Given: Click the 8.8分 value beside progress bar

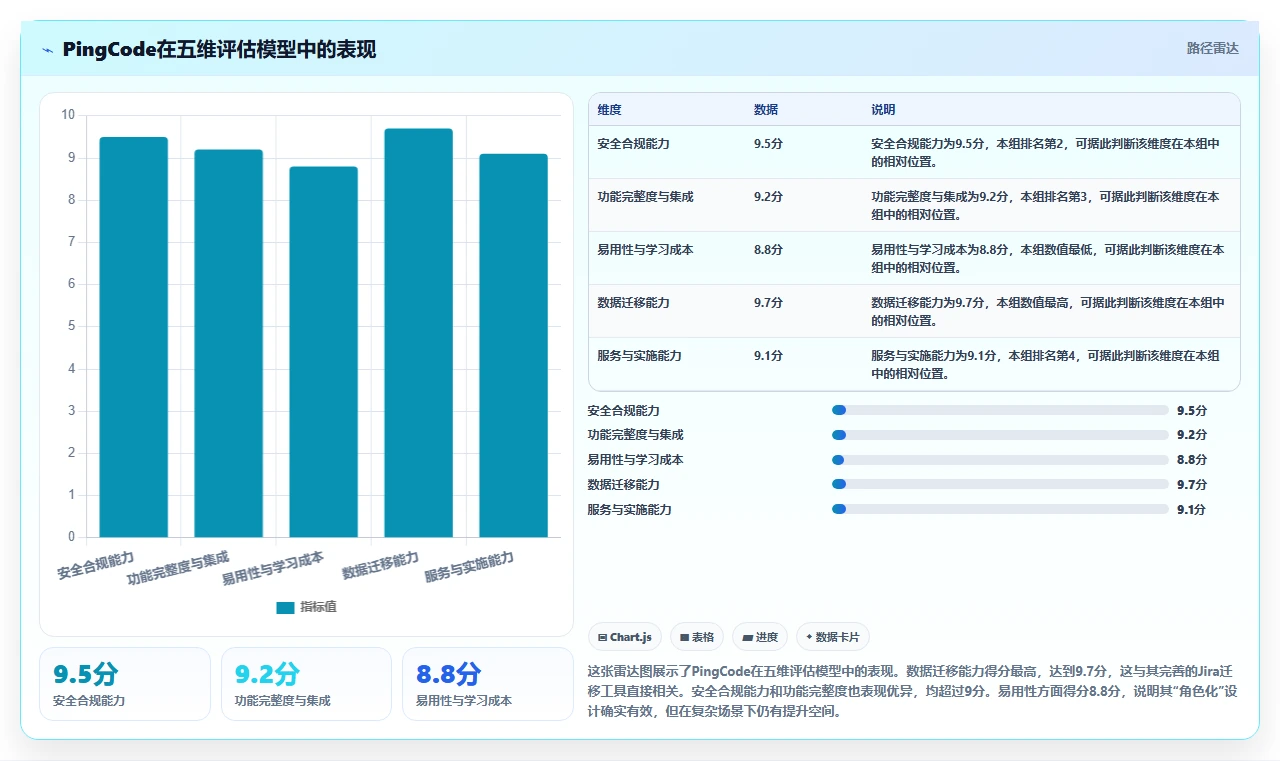Looking at the screenshot, I should (x=1192, y=460).
